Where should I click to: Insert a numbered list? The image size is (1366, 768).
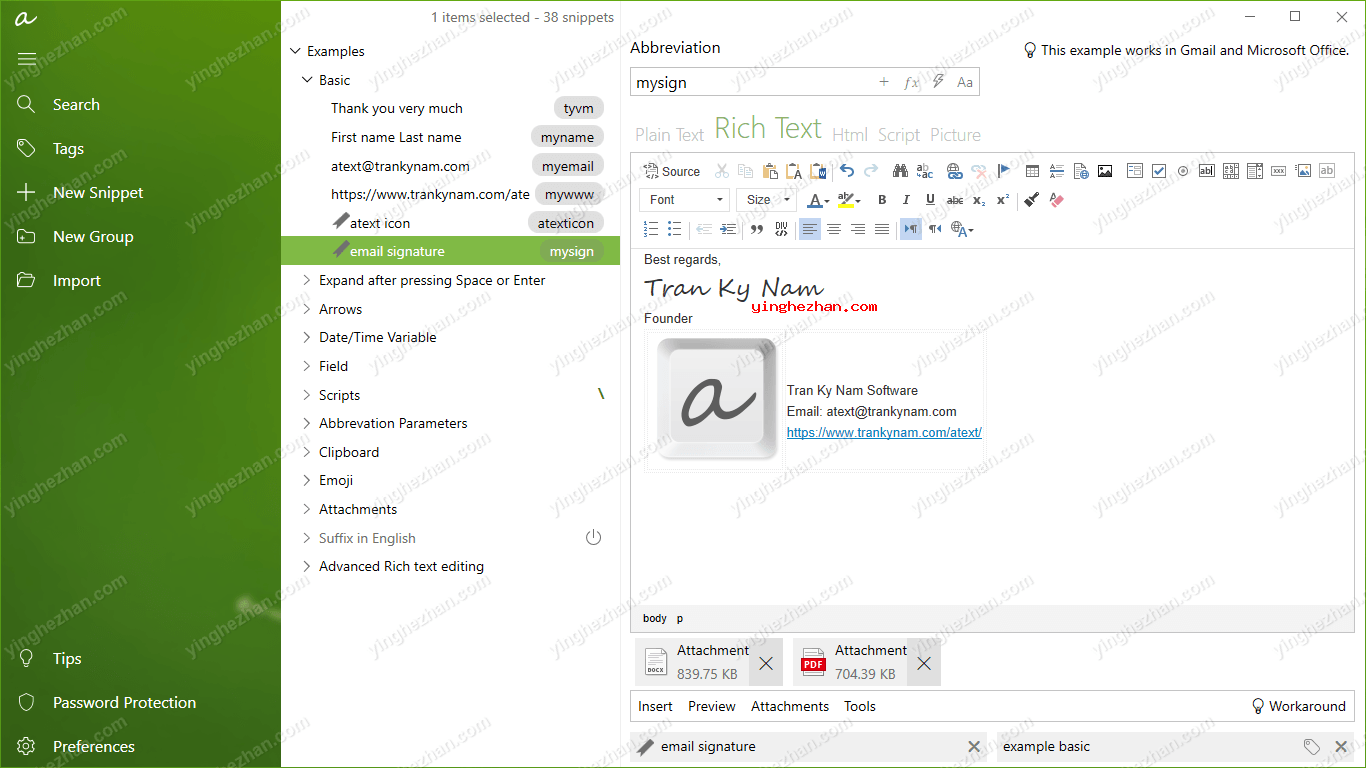pos(651,229)
